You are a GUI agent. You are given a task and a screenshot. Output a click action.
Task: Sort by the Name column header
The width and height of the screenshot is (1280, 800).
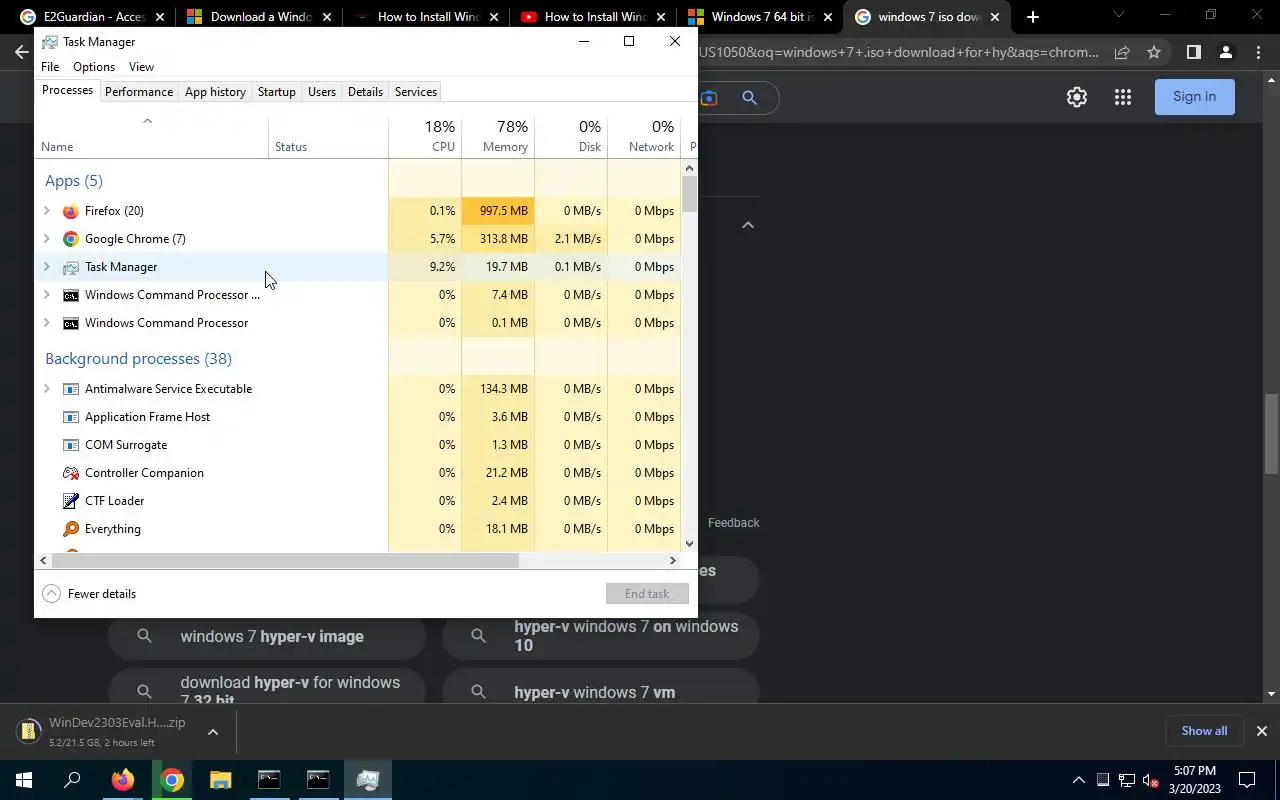pos(152,136)
